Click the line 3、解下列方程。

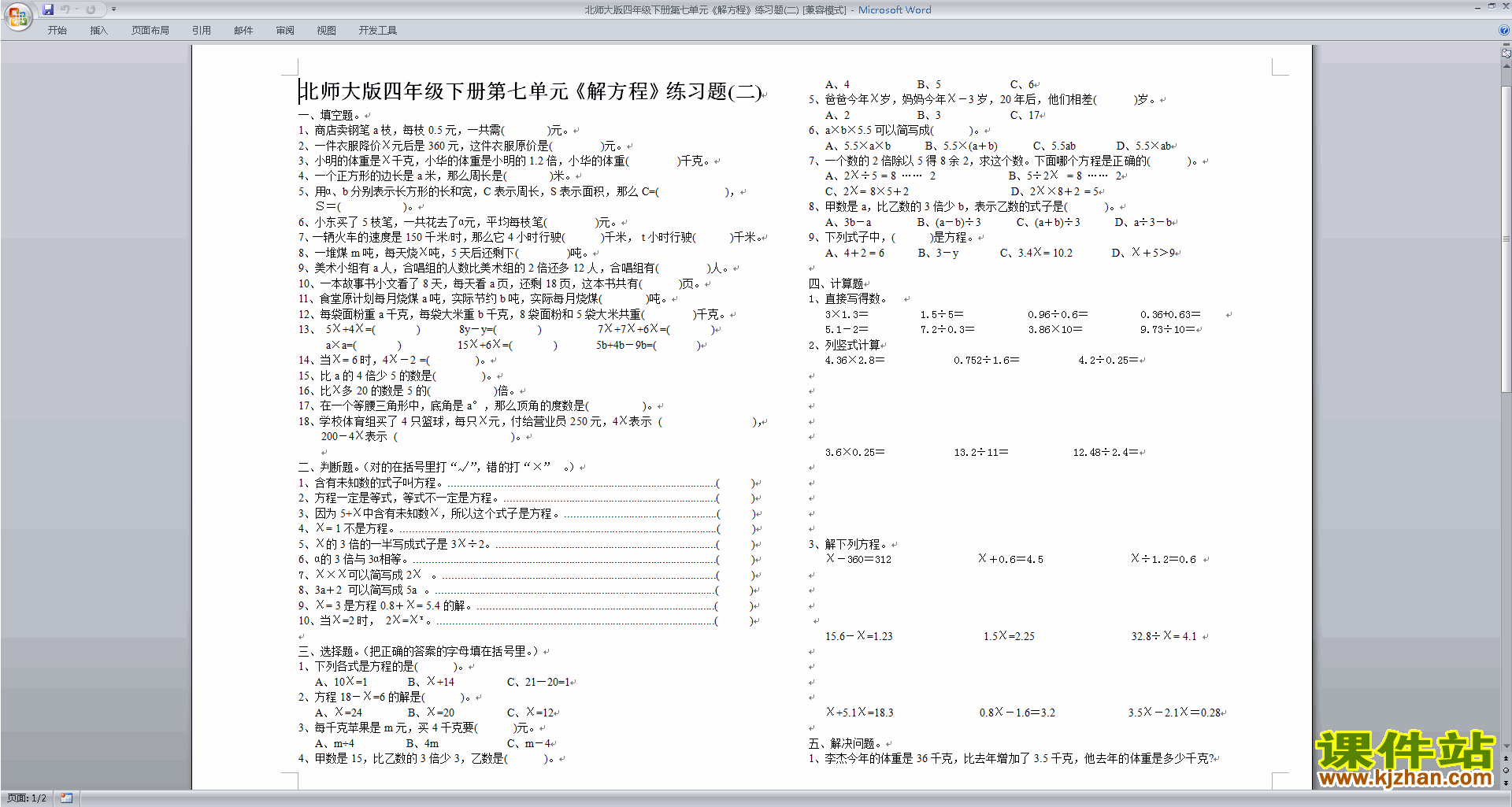click(848, 544)
